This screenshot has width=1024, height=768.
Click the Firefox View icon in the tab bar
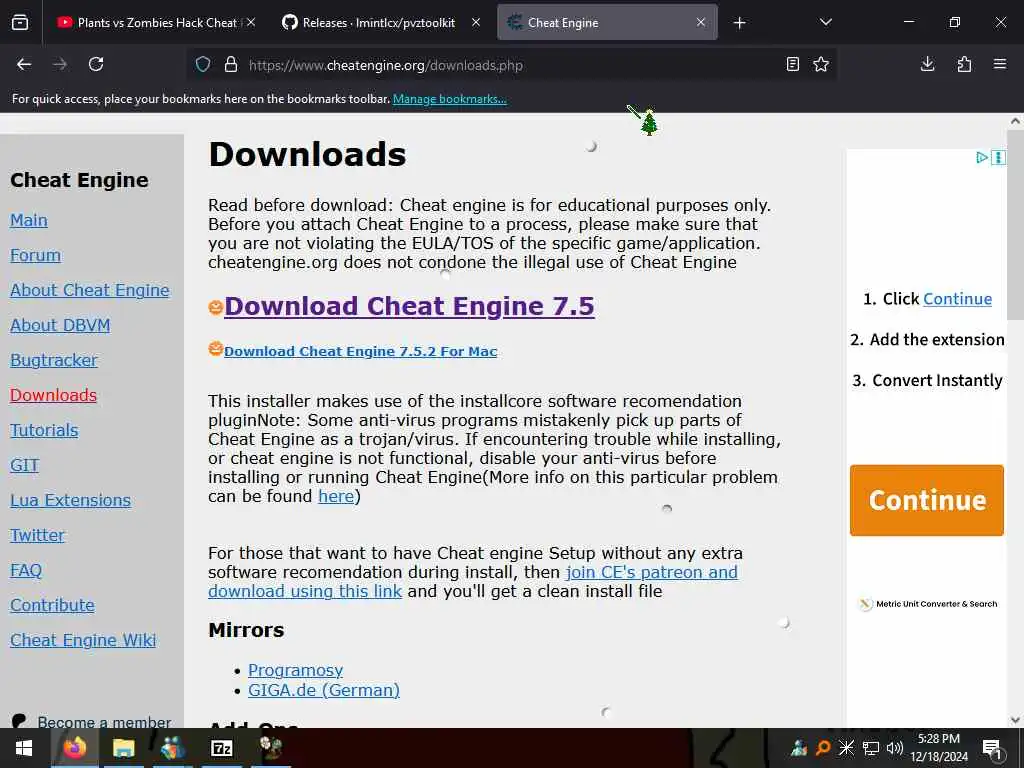20,22
